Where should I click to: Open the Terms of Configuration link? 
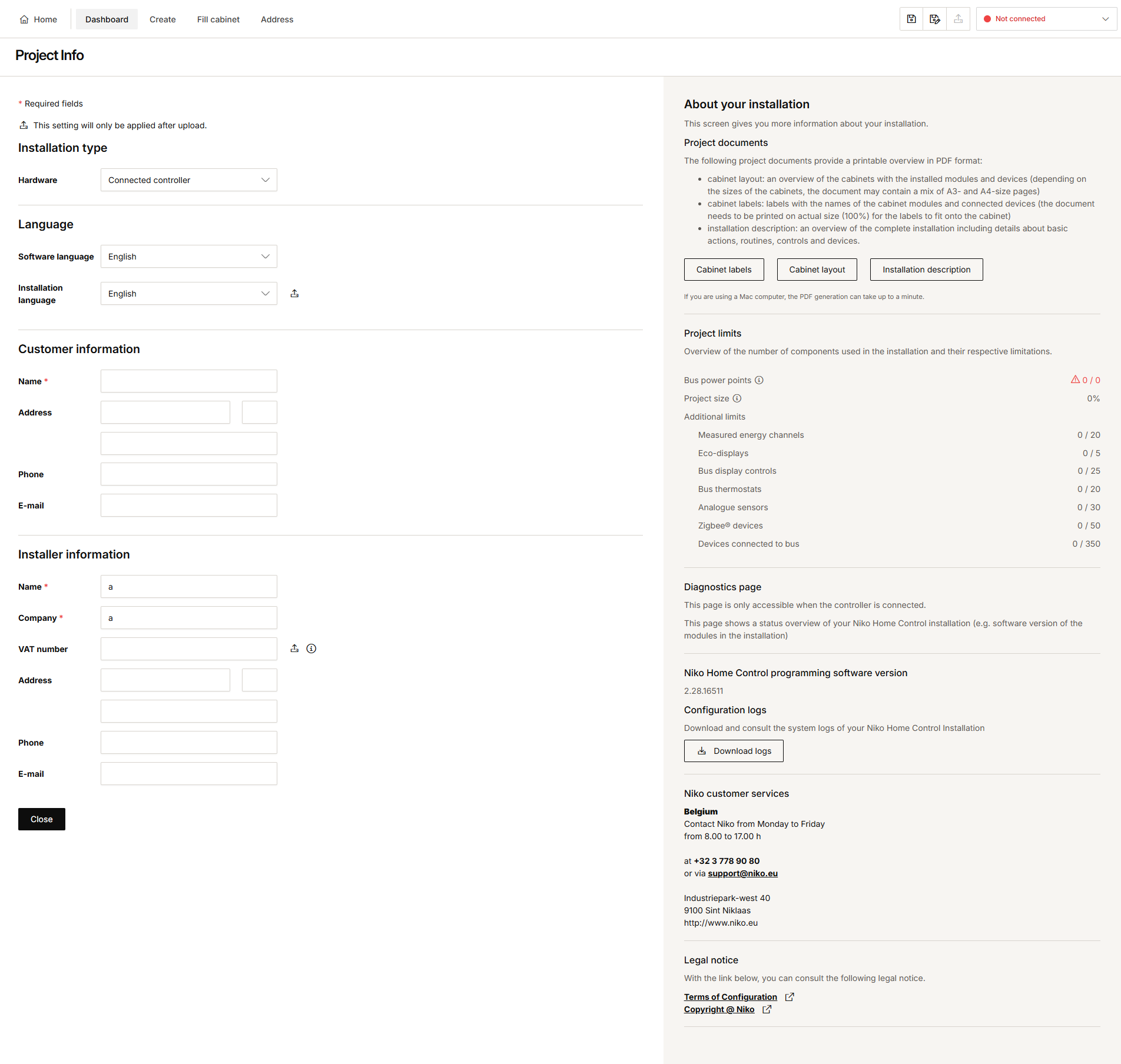pos(731,997)
